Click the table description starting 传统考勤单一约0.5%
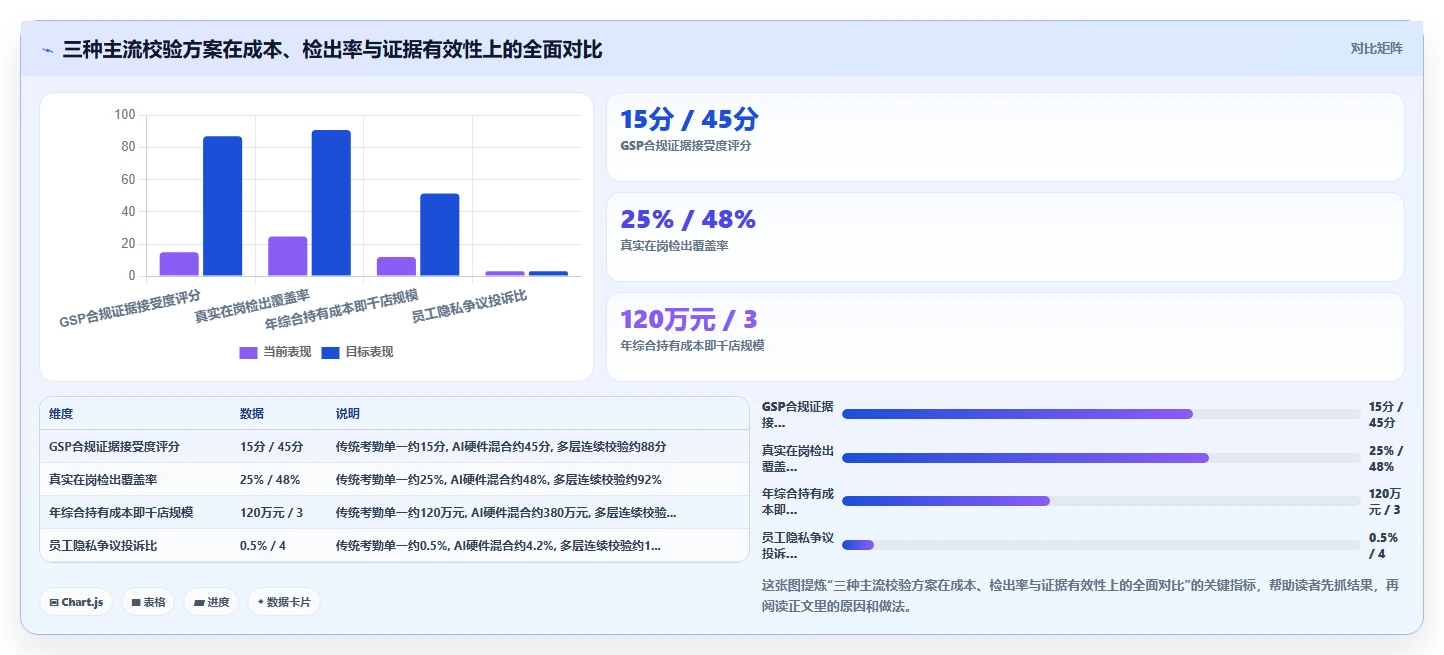Viewport: 1444px width, 655px height. point(498,546)
